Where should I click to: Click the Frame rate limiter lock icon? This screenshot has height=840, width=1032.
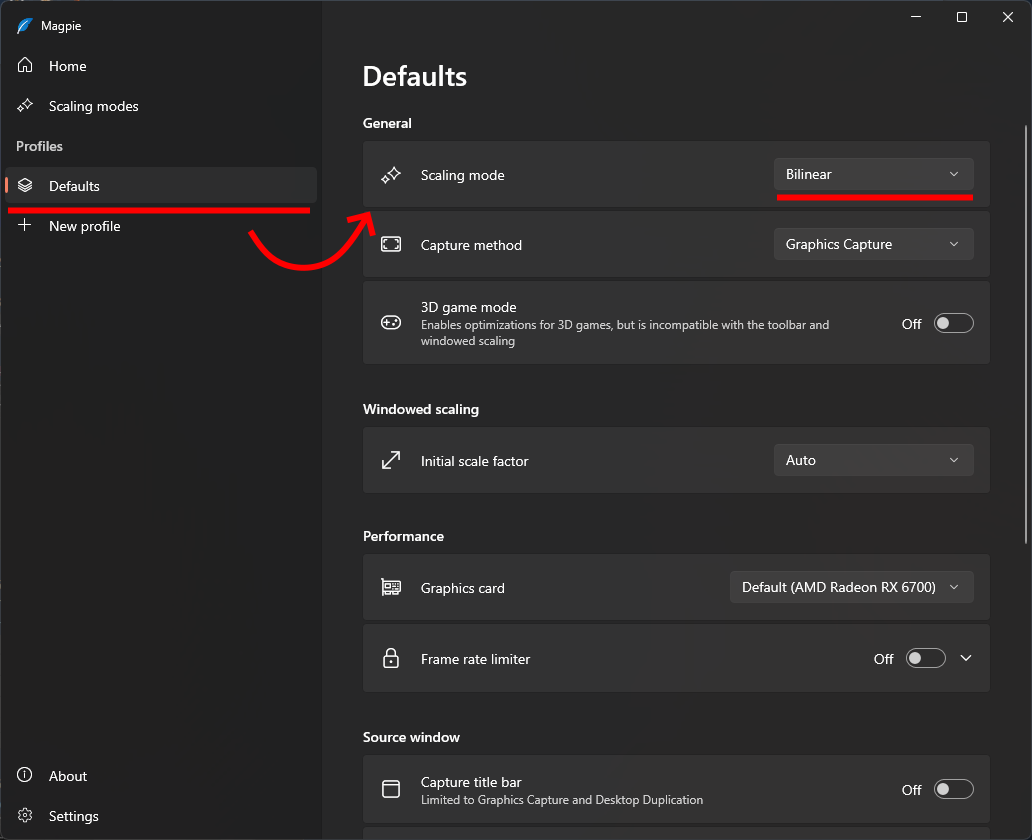(391, 659)
